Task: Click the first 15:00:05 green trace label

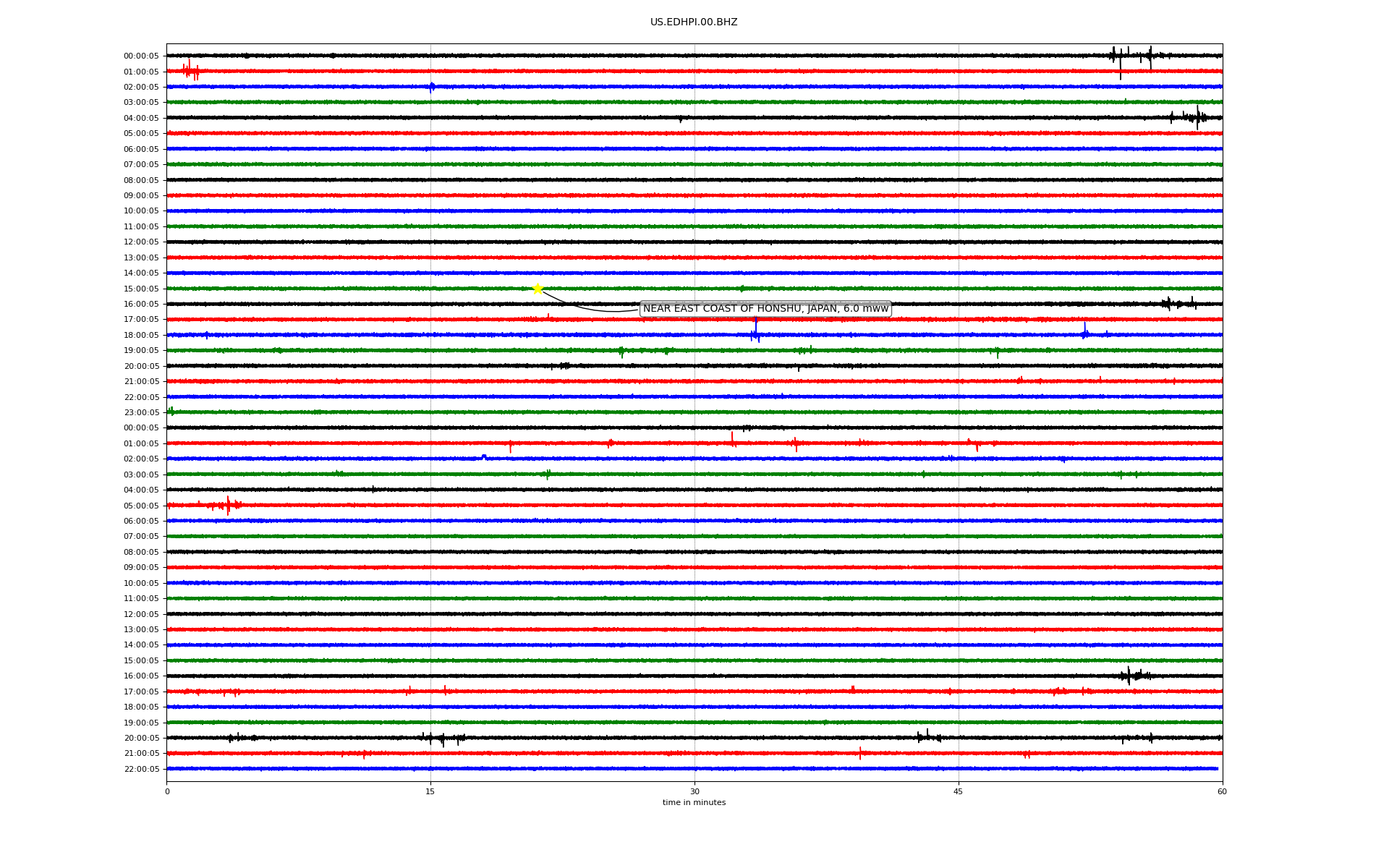Action: pos(141,289)
